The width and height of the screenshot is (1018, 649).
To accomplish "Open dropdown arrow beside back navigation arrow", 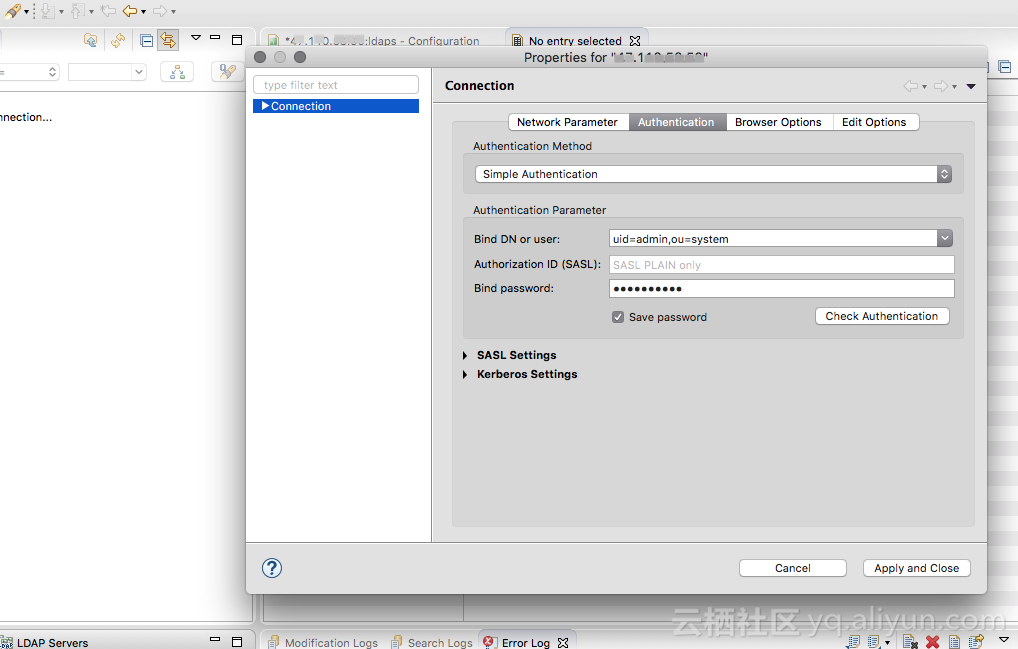I will (x=143, y=12).
